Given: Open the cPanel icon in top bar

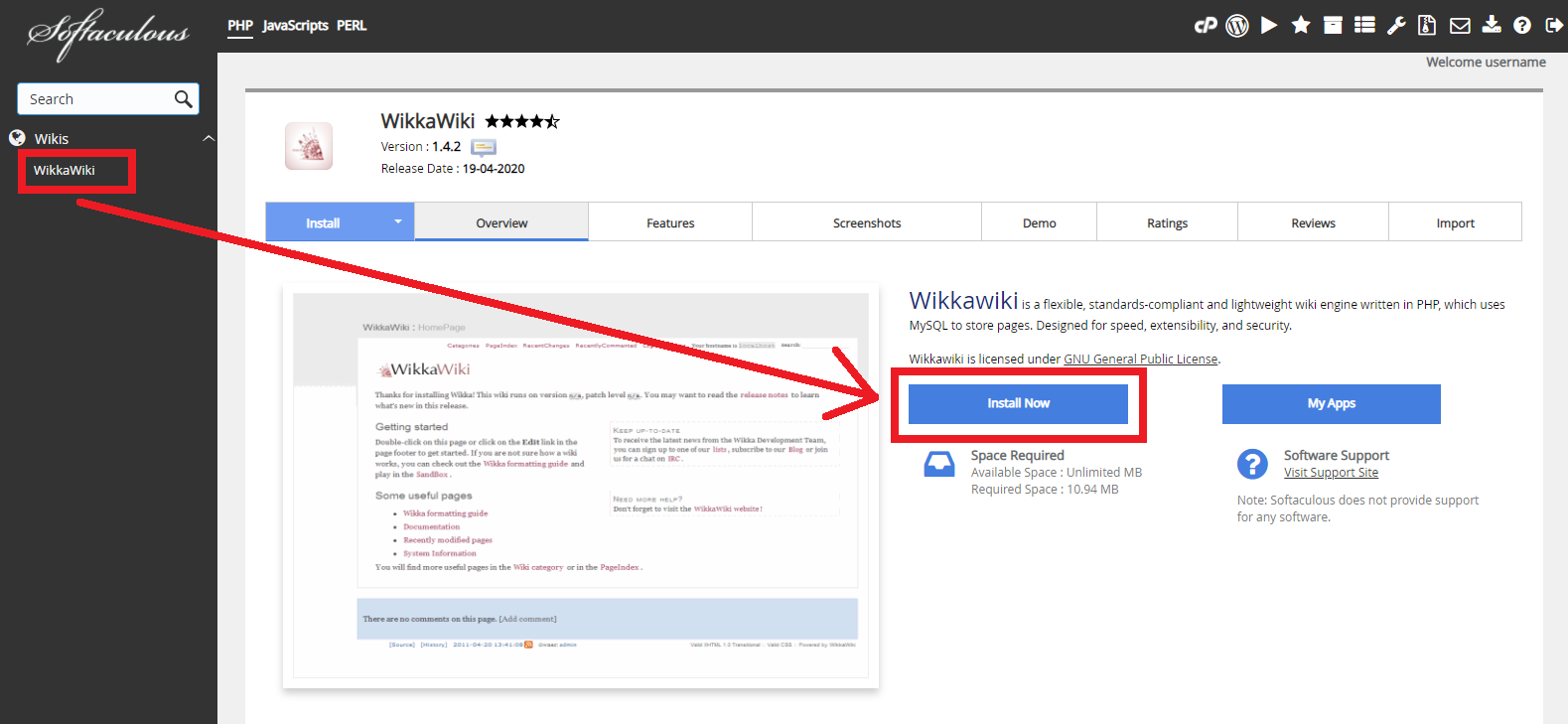Looking at the screenshot, I should pyautogui.click(x=1206, y=26).
